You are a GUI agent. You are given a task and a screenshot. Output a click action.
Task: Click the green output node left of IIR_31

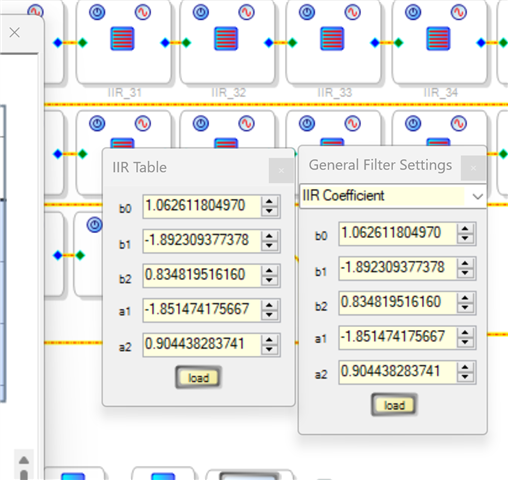[x=82, y=43]
